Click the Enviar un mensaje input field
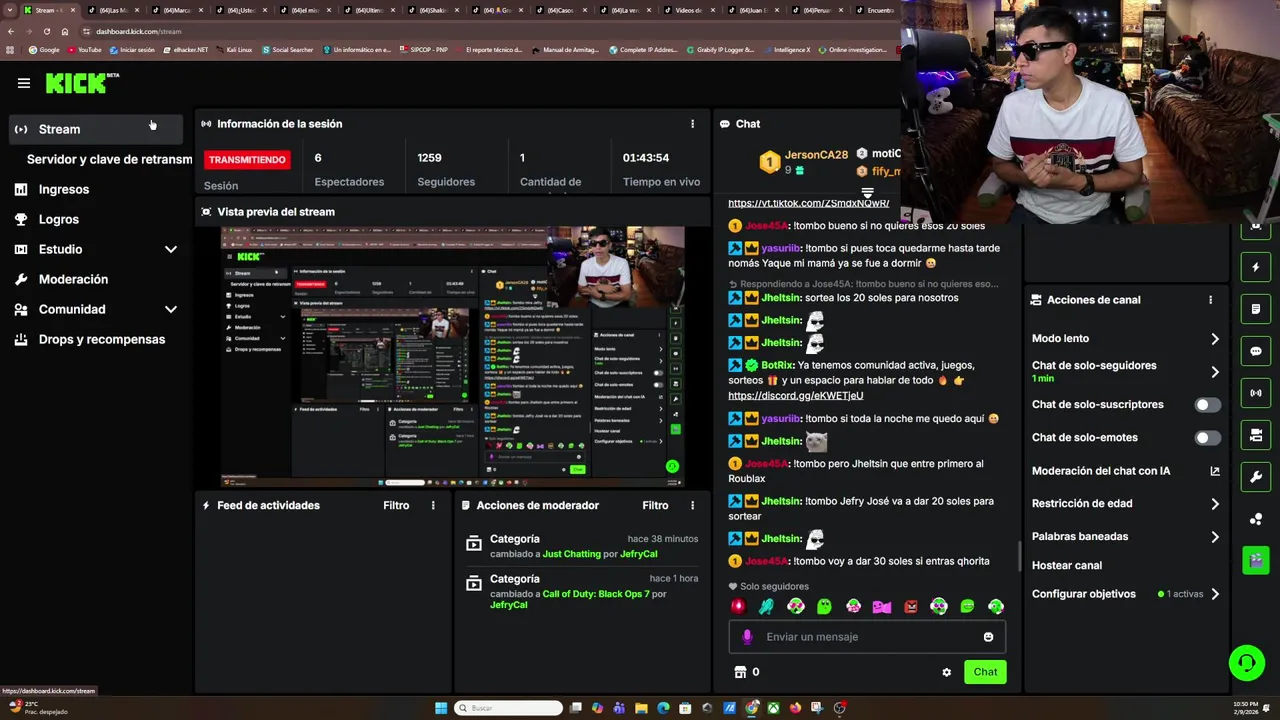The width and height of the screenshot is (1280, 720). 867,637
